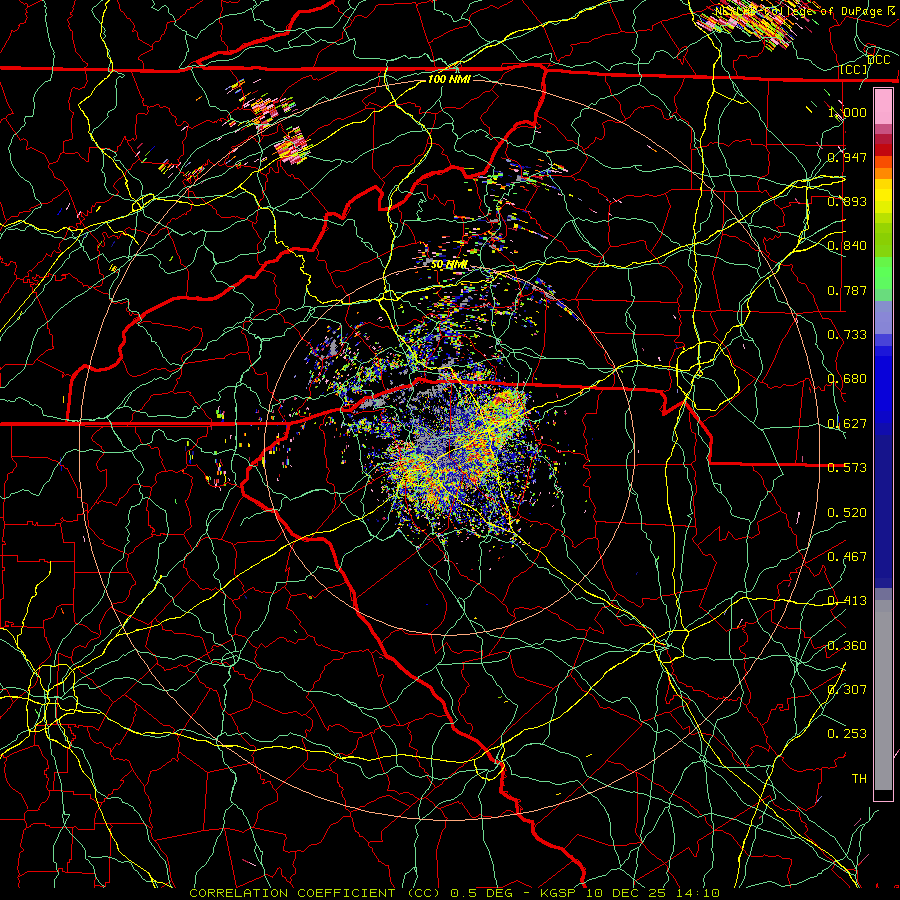Viewport: 900px width, 900px height.
Task: Click the 100 NMI range ring label
Action: click(x=449, y=79)
